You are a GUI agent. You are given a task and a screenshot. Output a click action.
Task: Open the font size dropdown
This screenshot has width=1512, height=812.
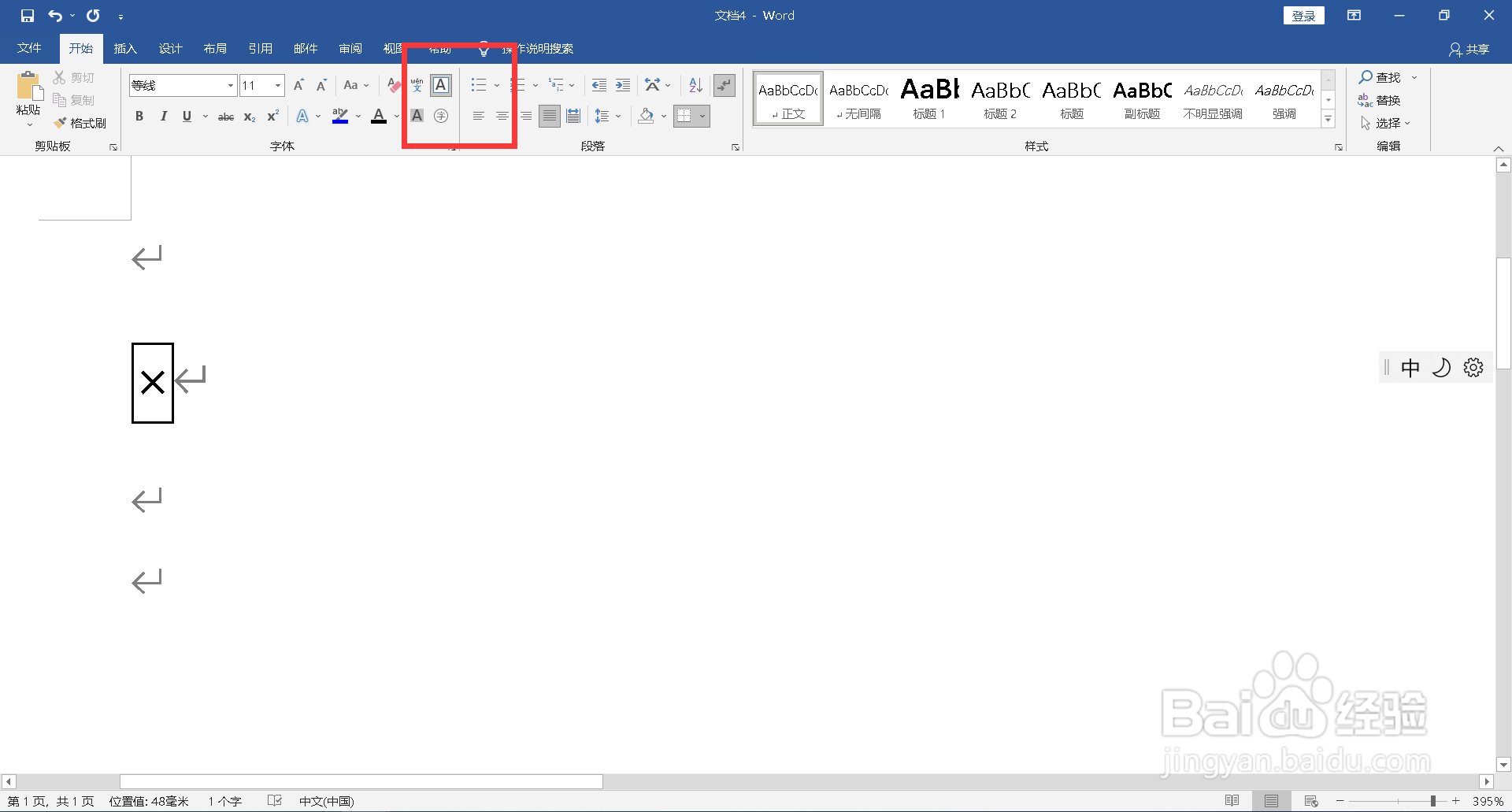(x=278, y=85)
